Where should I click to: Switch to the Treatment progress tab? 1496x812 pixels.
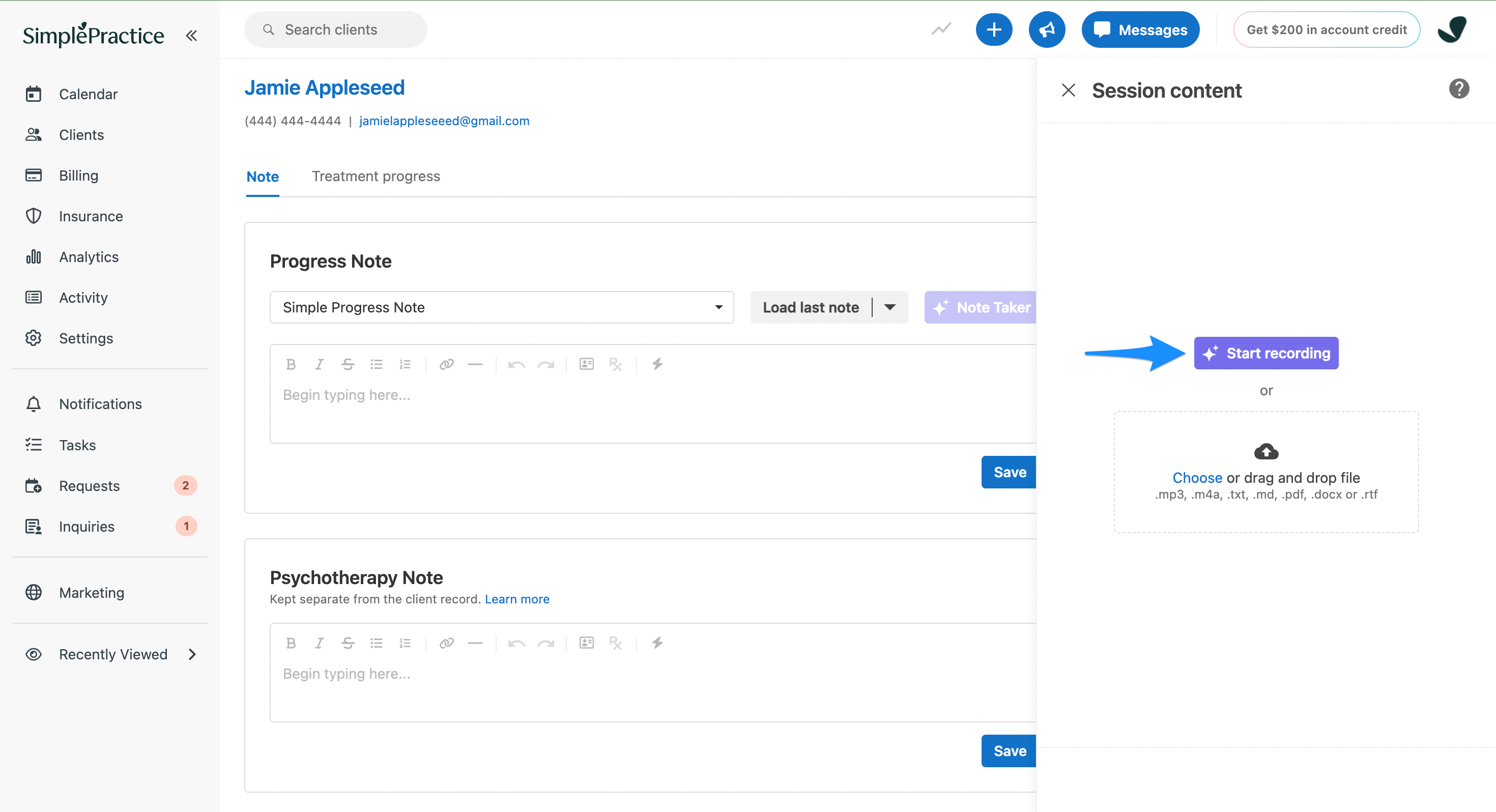coord(376,176)
